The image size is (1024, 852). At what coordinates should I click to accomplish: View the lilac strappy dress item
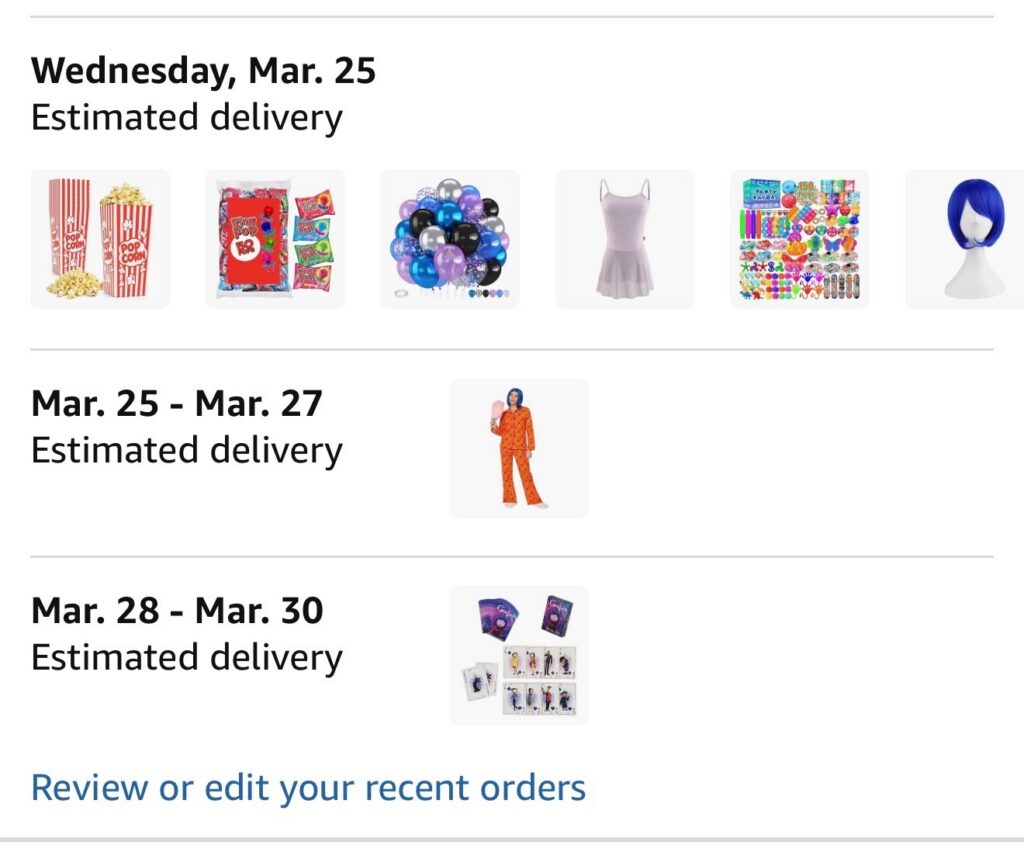[625, 239]
